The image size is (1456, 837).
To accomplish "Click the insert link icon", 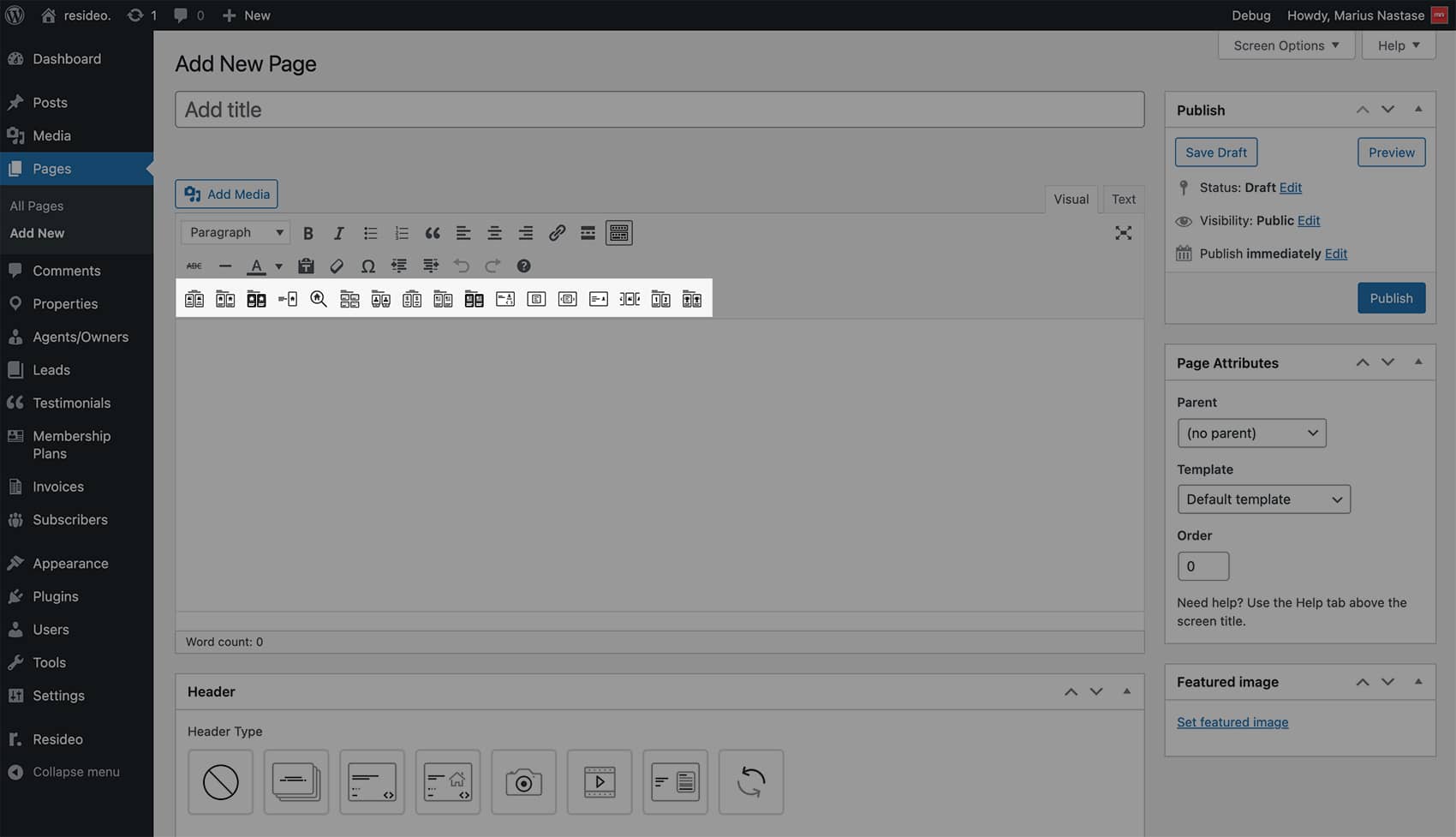I will [557, 233].
